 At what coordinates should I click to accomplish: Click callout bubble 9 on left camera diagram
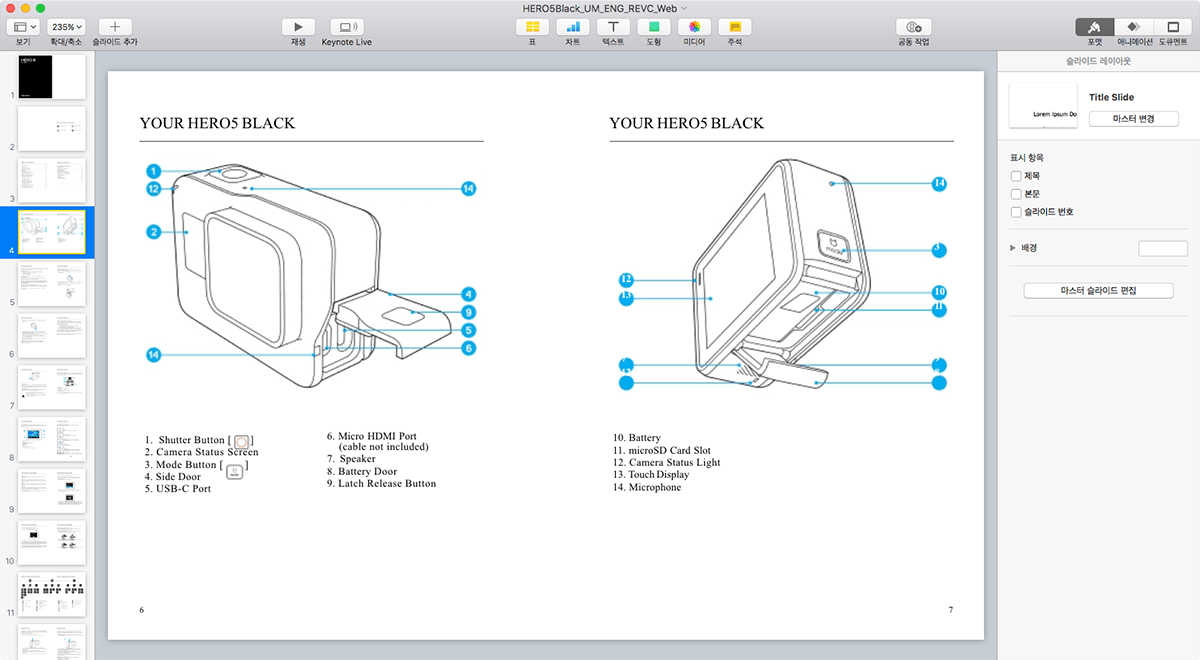pyautogui.click(x=468, y=312)
